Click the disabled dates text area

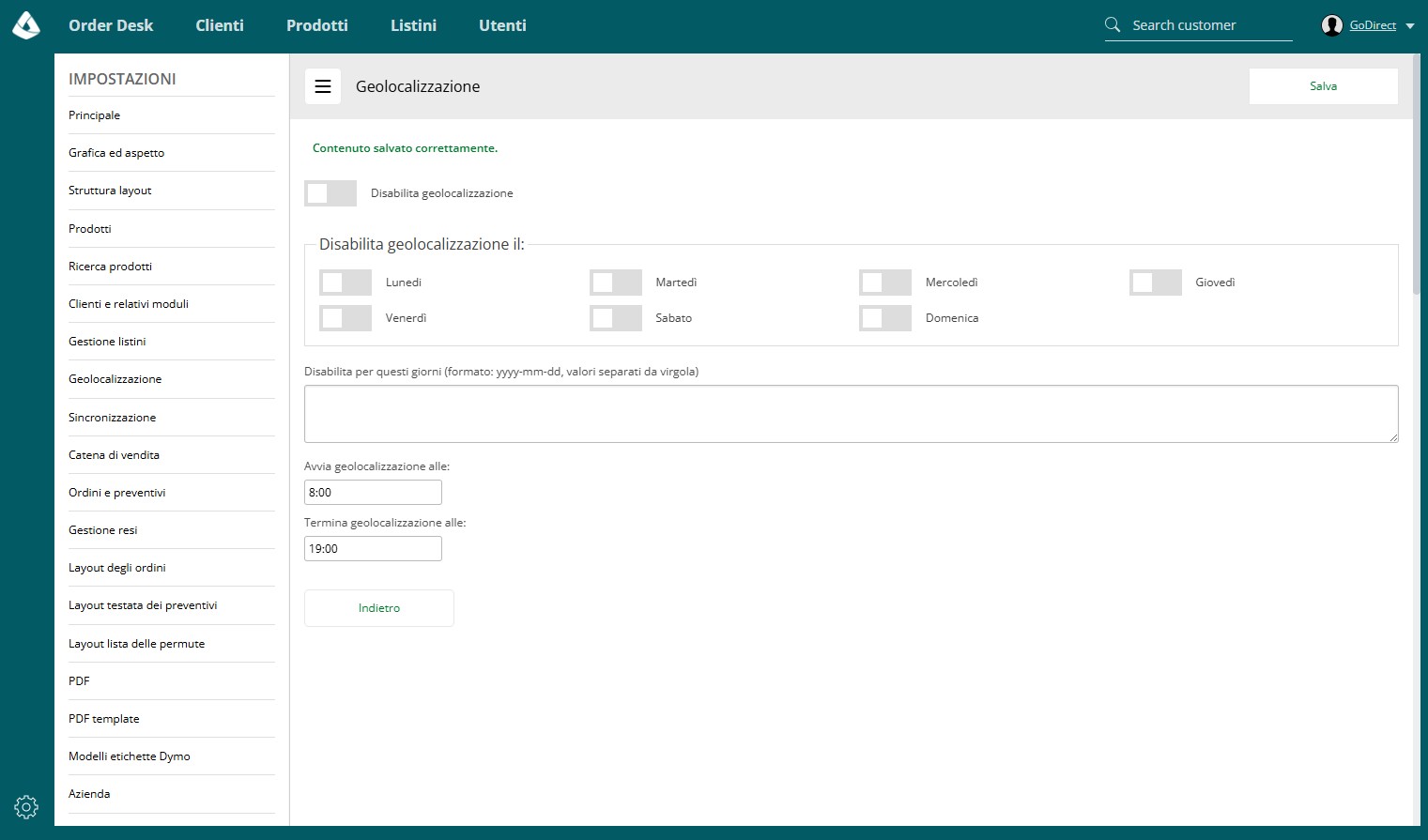(852, 414)
